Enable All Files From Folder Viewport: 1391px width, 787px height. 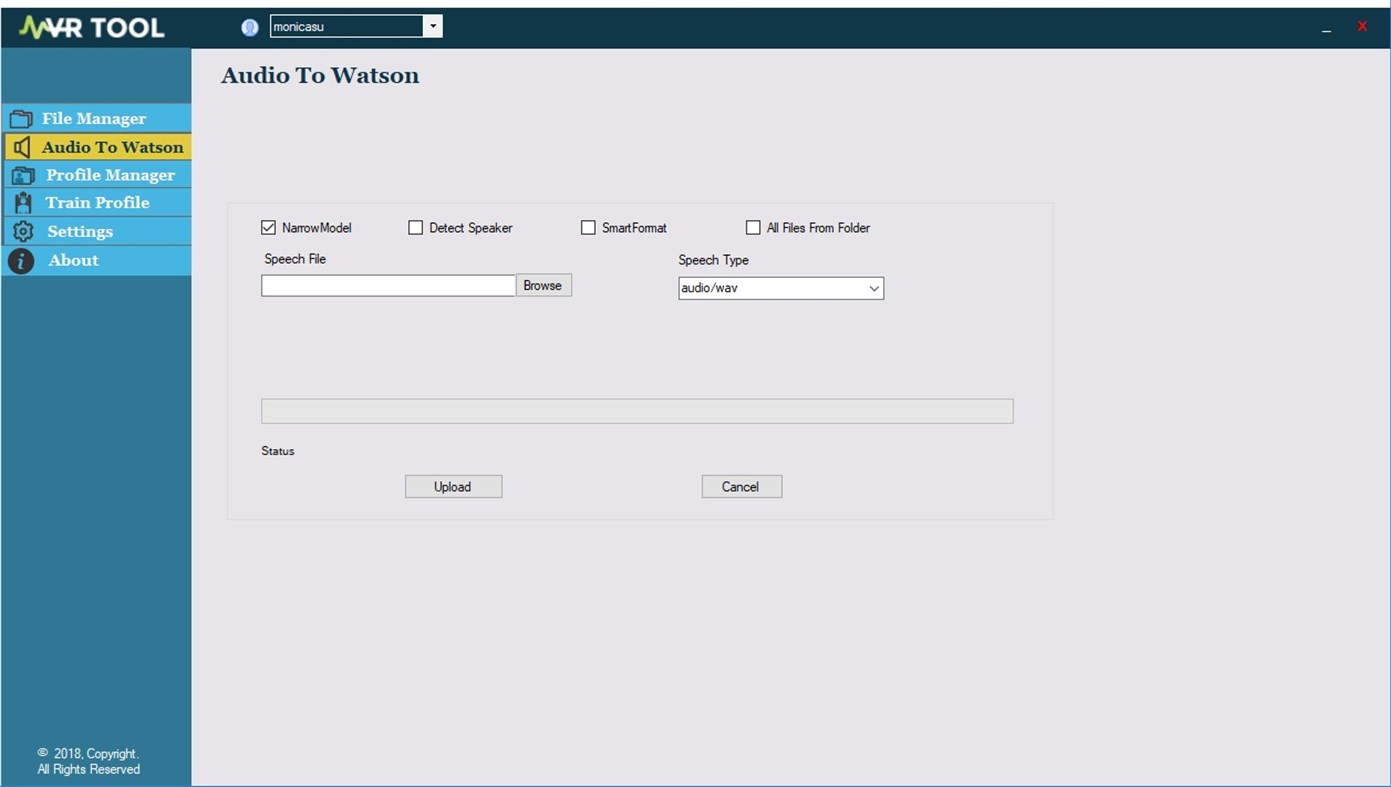coord(752,227)
